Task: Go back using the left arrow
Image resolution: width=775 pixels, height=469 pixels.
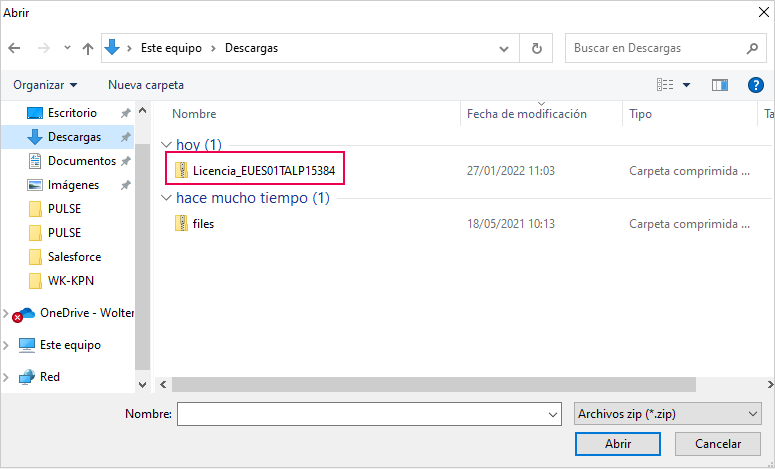Action: pyautogui.click(x=14, y=48)
